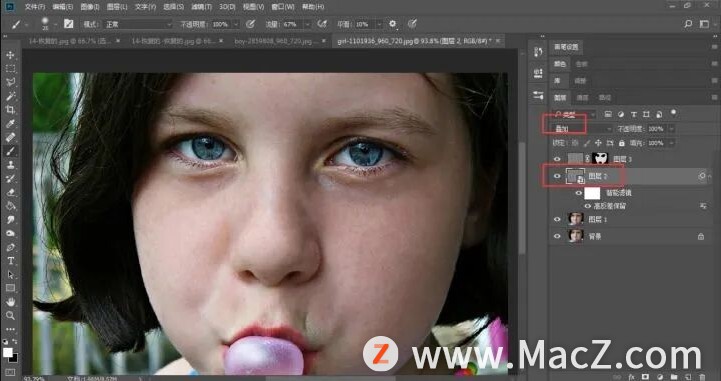Select the Clone Stamp tool
Viewport: 721px width, 381px height.
tap(10, 165)
